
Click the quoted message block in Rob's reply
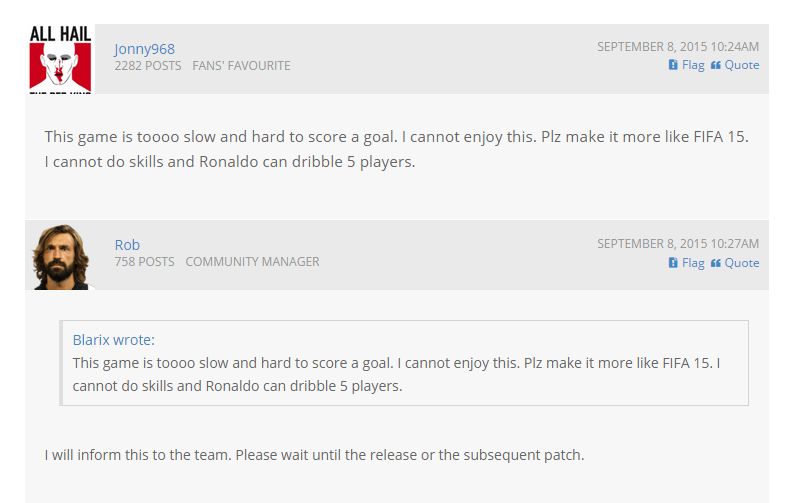click(404, 374)
